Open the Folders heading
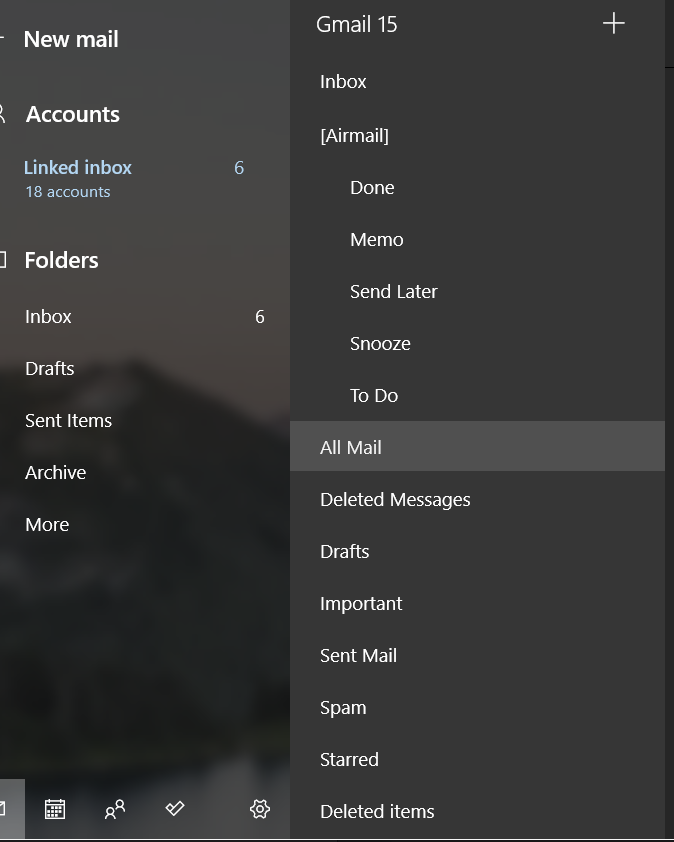 click(61, 260)
